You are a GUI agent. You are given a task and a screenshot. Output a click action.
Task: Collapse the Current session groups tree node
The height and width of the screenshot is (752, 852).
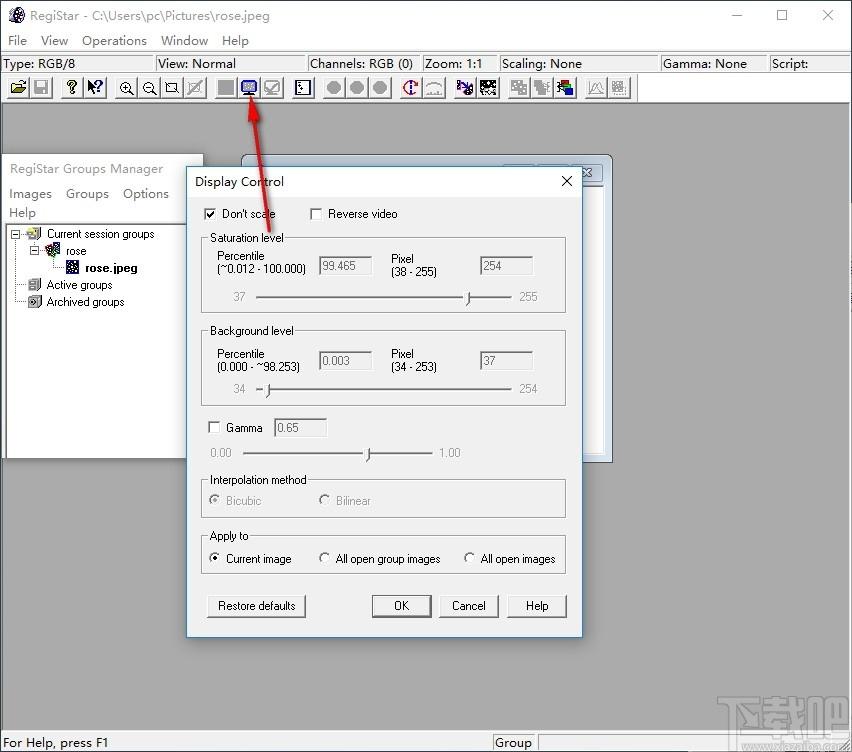(x=16, y=234)
